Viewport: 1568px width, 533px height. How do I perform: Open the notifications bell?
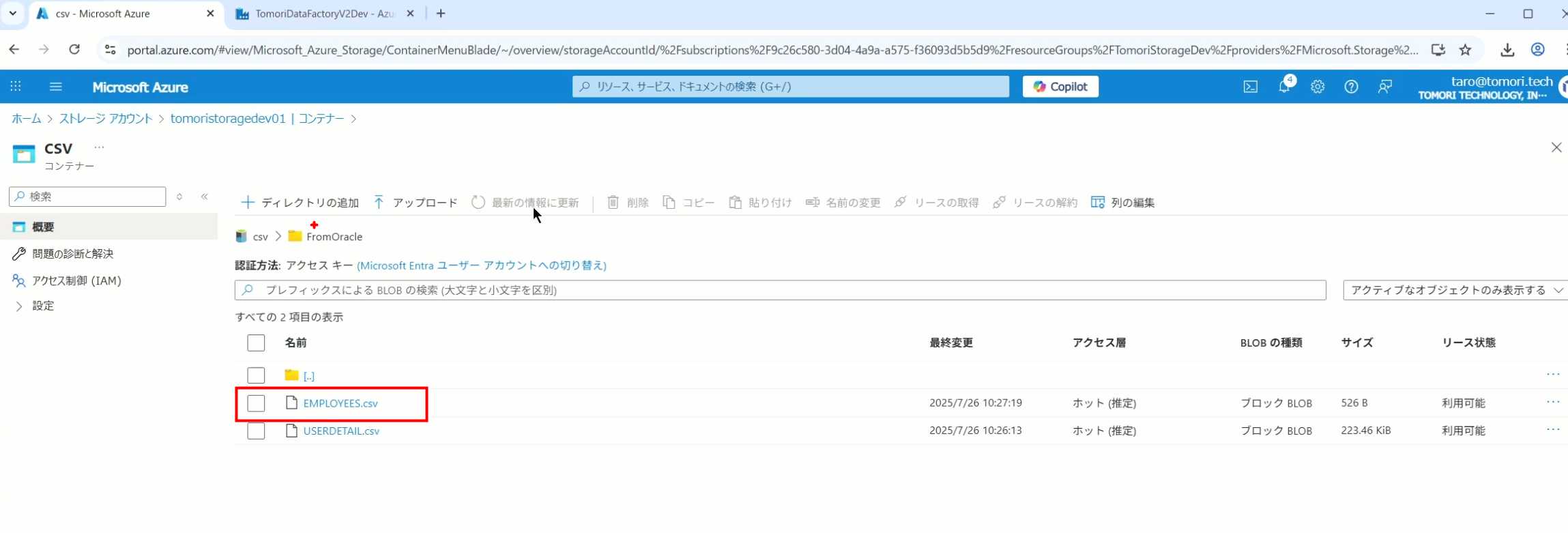pyautogui.click(x=1284, y=87)
